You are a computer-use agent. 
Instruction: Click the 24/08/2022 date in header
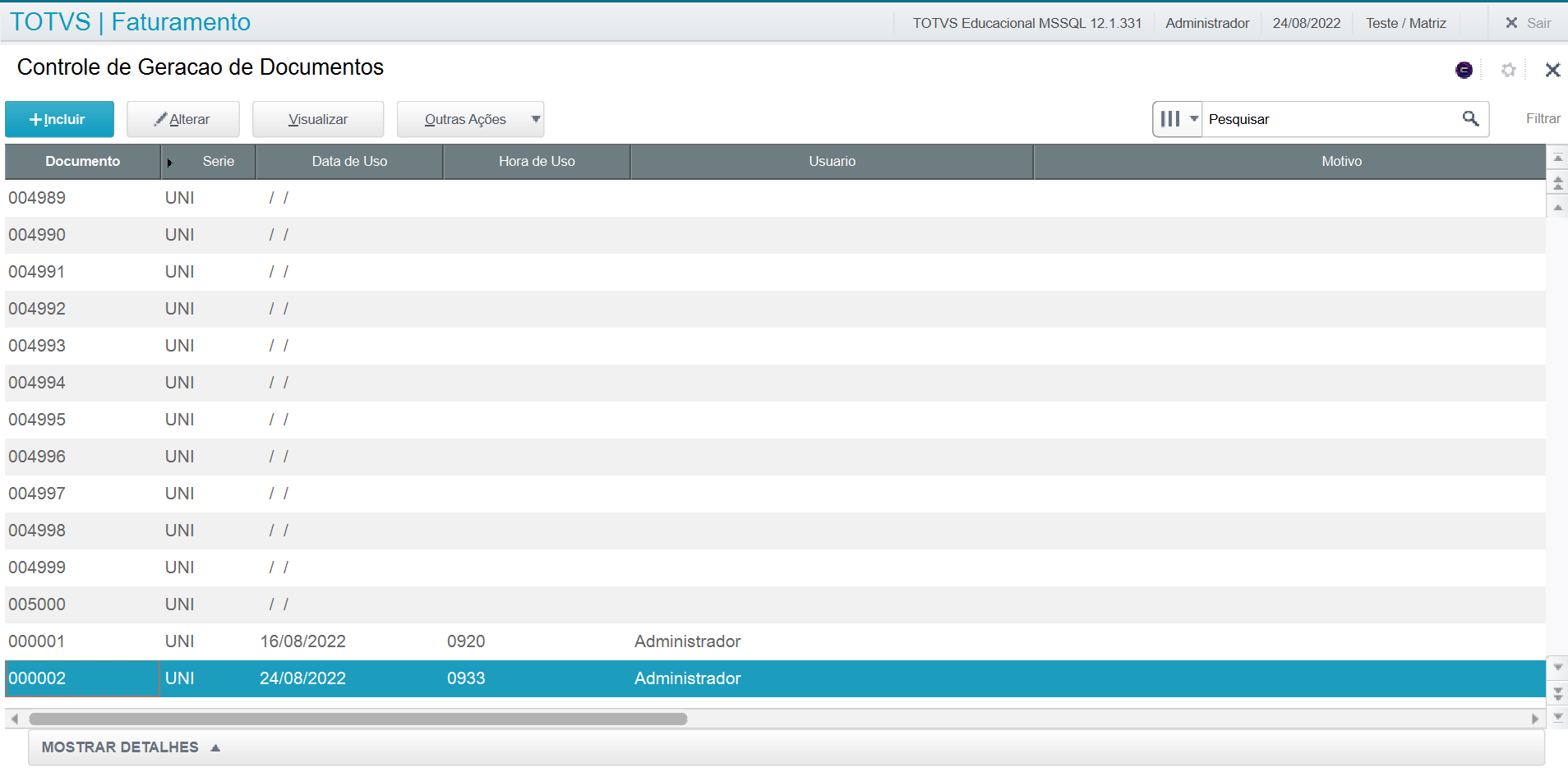tap(1307, 23)
